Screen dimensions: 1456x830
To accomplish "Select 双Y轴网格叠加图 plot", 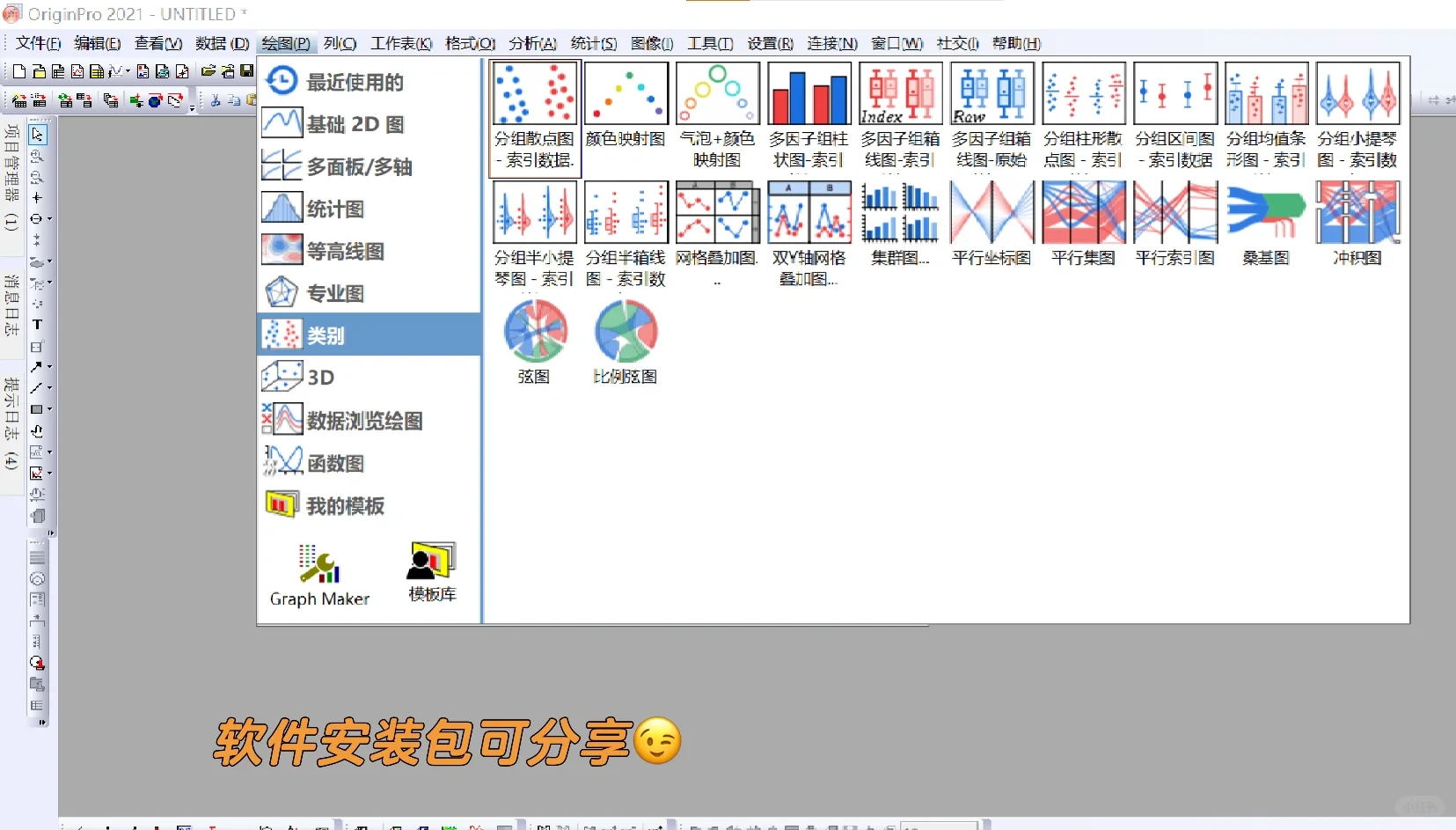I will (808, 235).
